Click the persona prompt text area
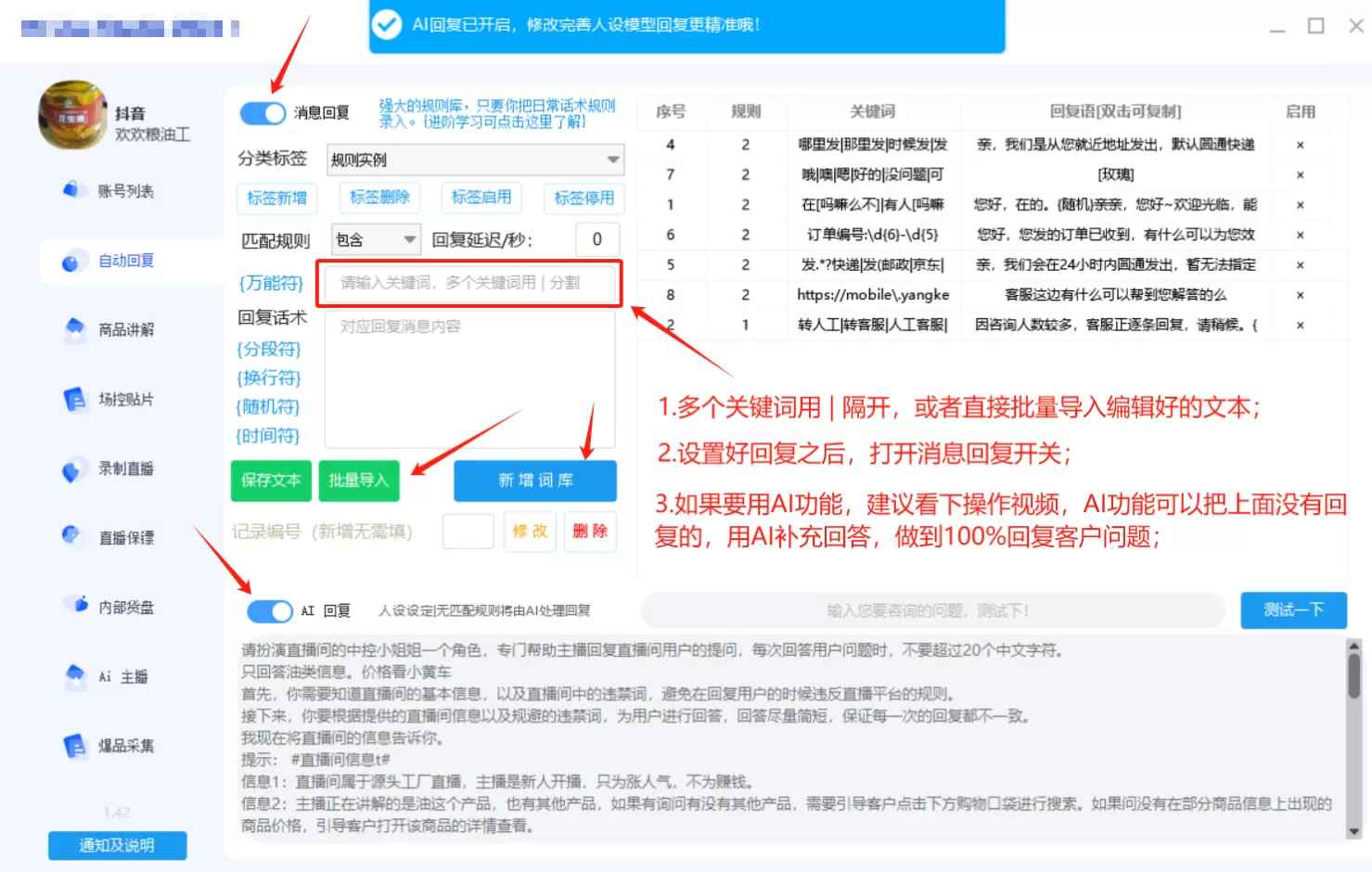1372x872 pixels. tap(787, 737)
